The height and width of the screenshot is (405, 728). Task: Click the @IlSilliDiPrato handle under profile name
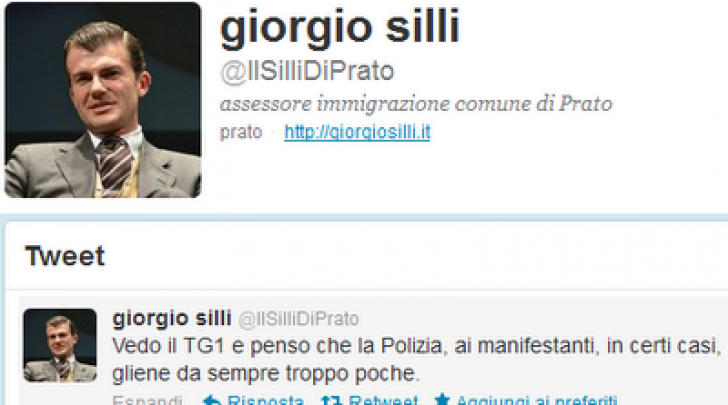point(307,72)
